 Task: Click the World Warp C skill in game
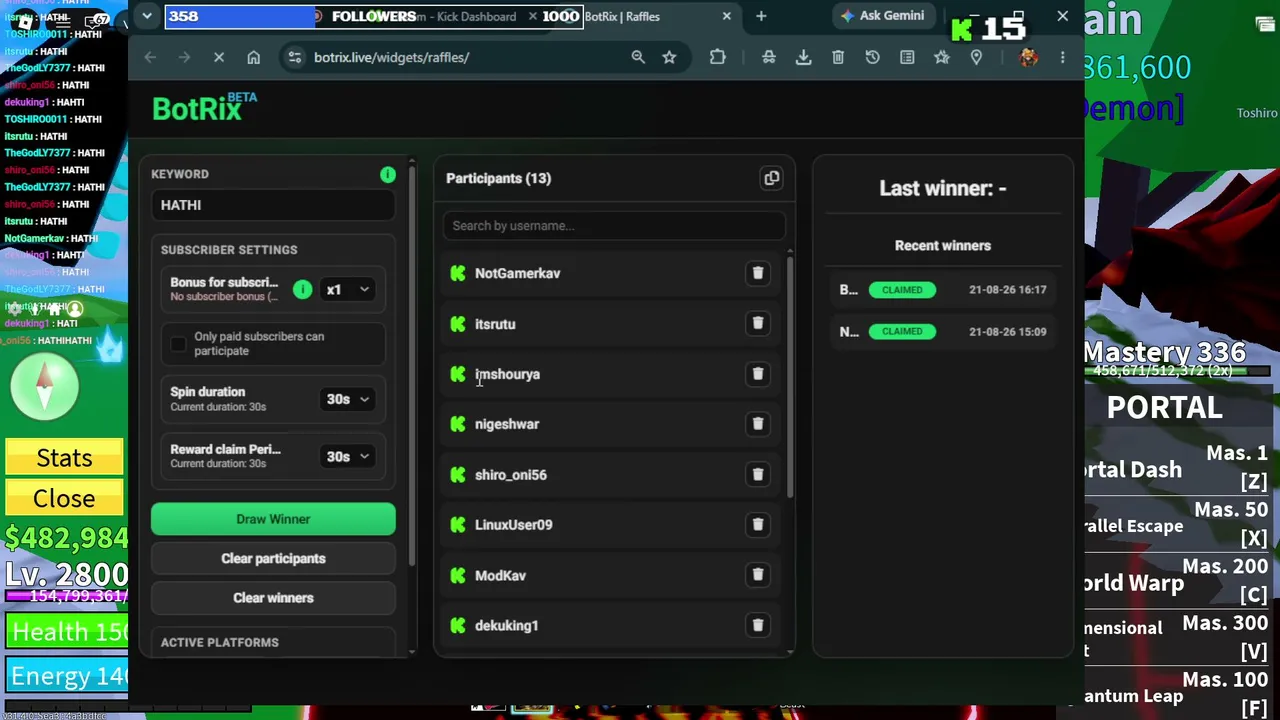[1178, 581]
